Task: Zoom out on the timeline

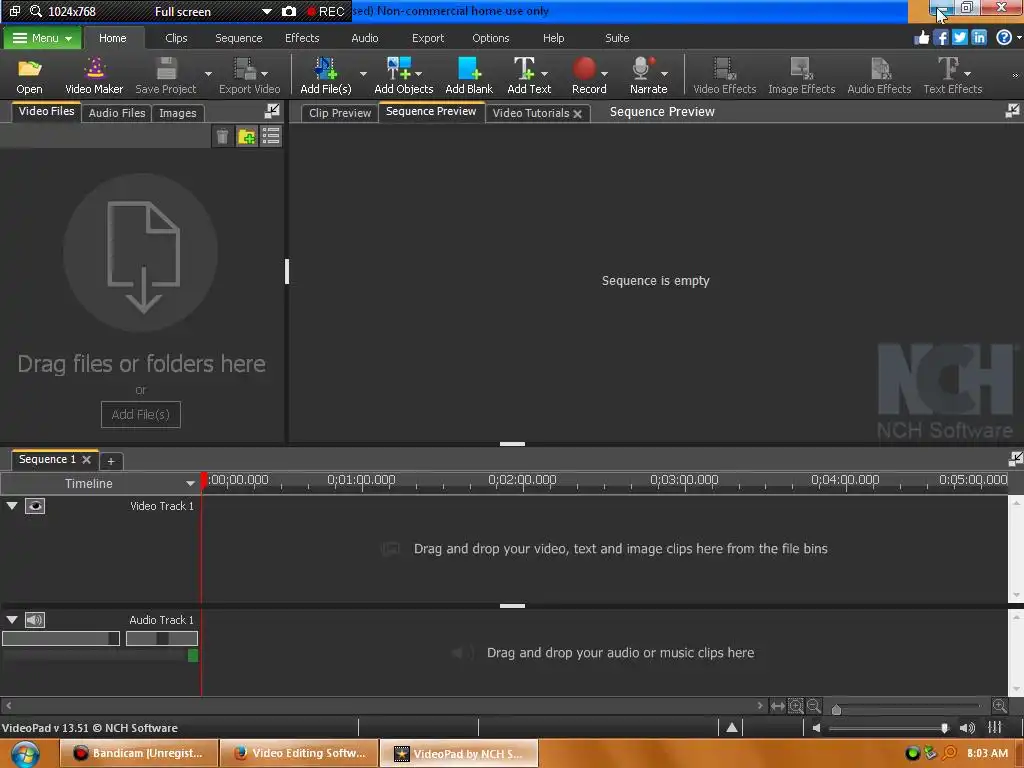Action: pyautogui.click(x=813, y=706)
